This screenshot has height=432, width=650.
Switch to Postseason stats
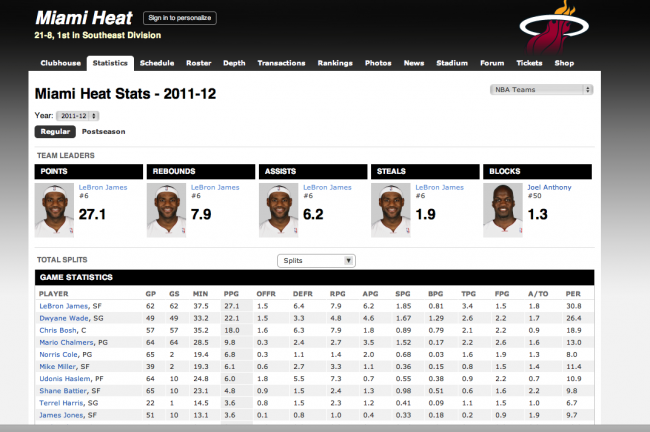(x=103, y=131)
